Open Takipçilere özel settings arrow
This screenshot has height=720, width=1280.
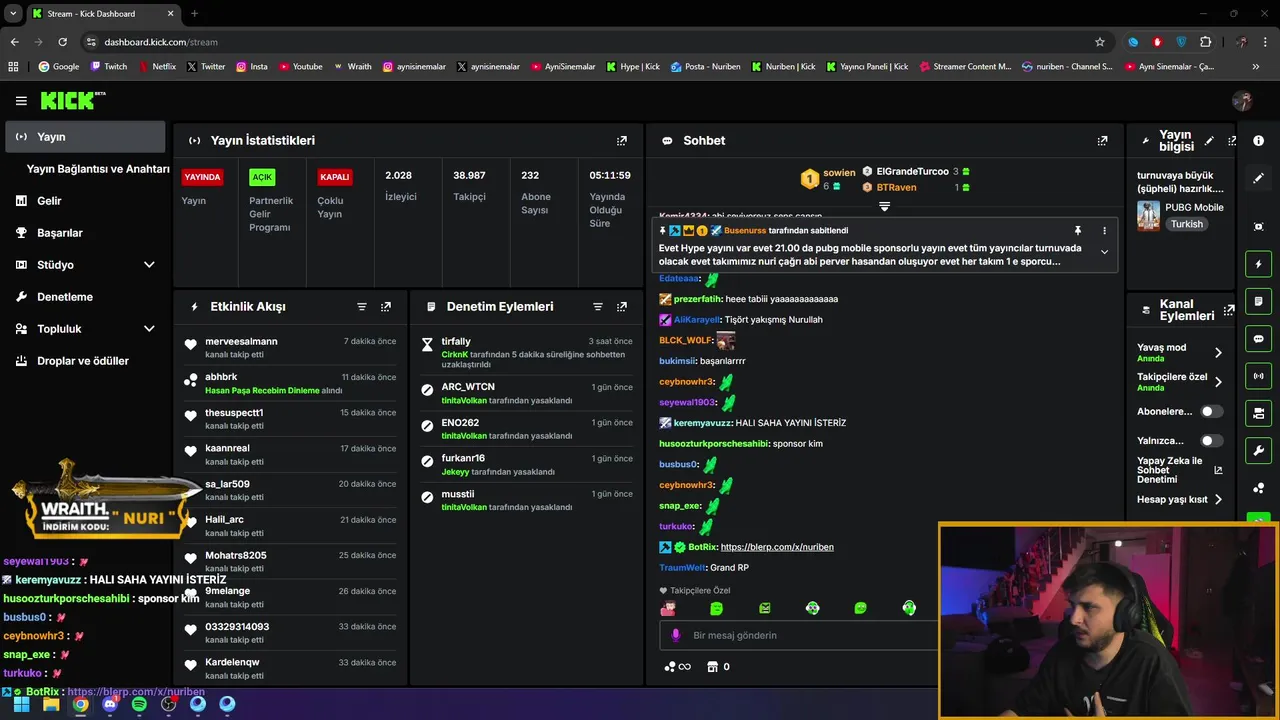point(1218,382)
